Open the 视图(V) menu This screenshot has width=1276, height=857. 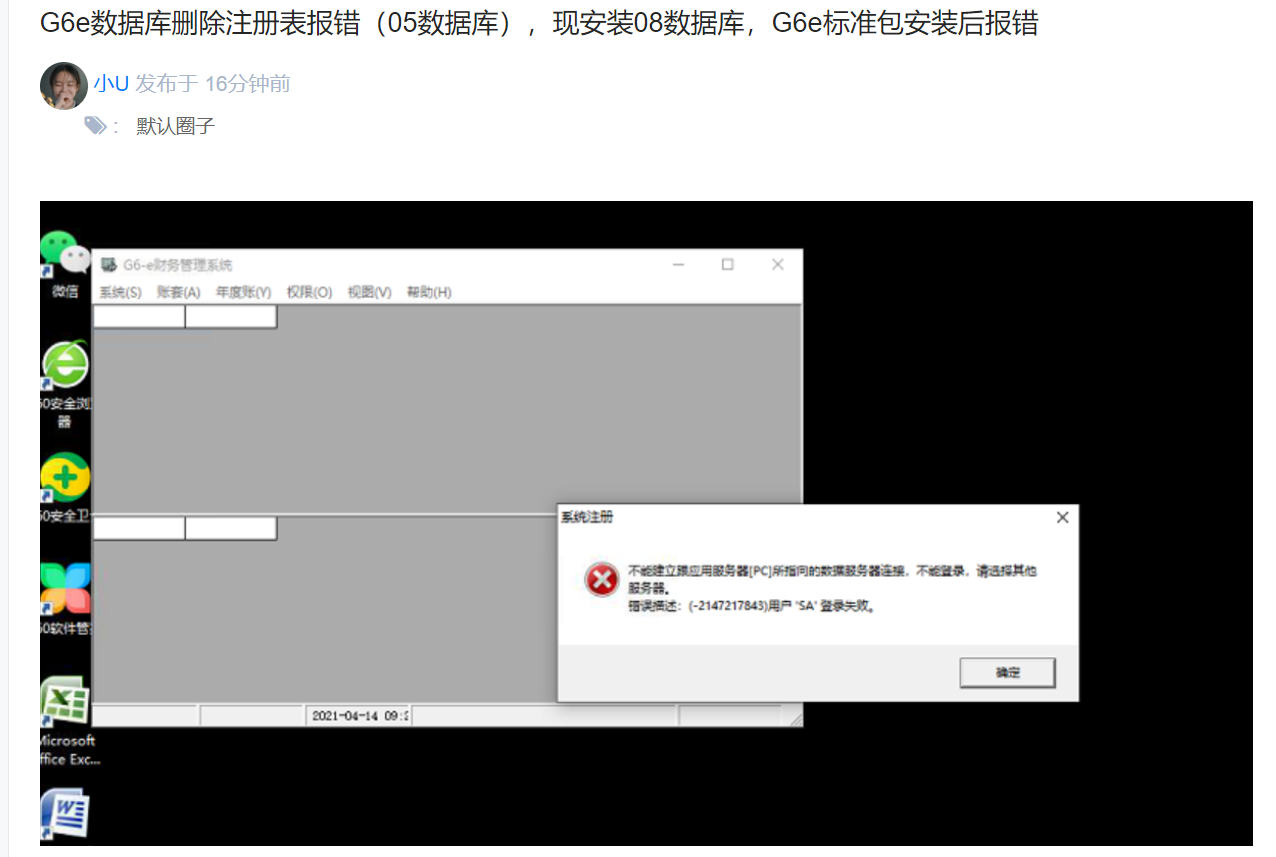pyautogui.click(x=369, y=292)
